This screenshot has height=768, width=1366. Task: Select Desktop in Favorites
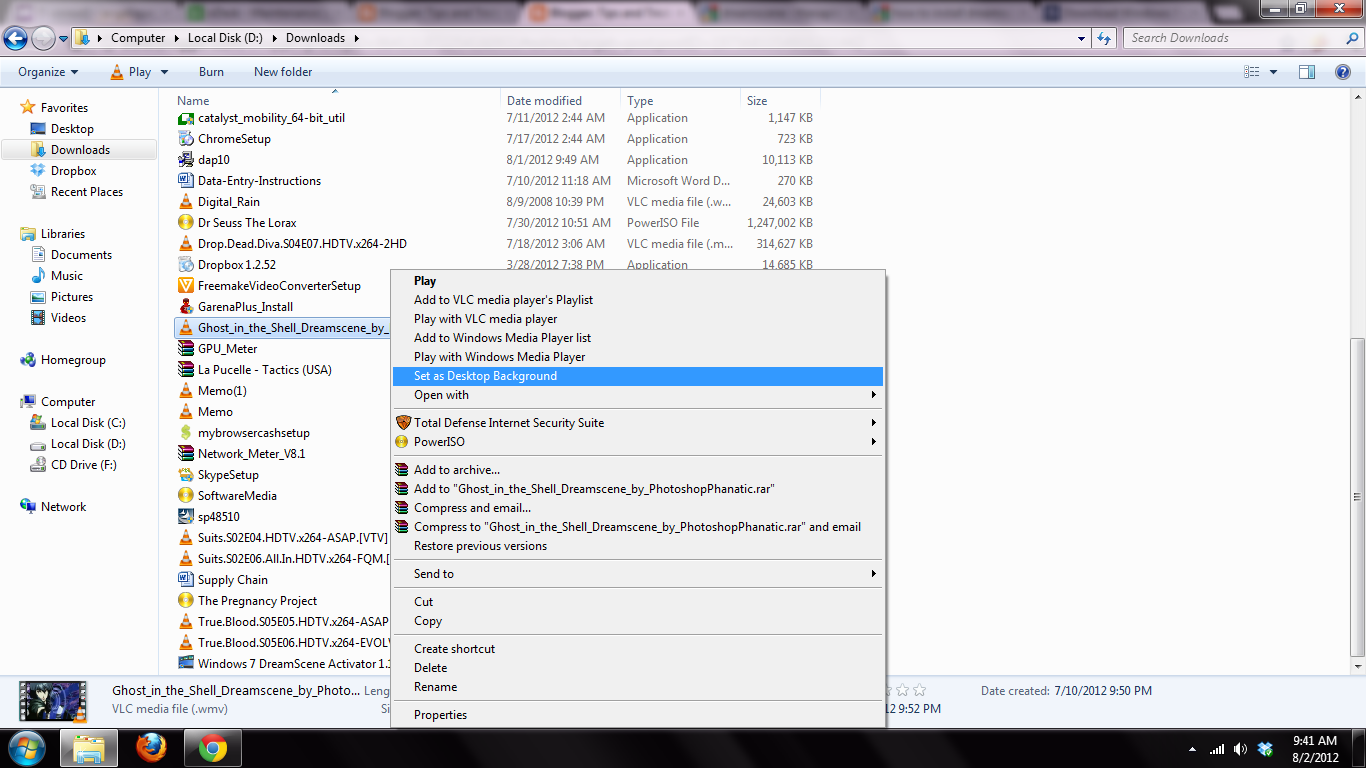pyautogui.click(x=72, y=129)
